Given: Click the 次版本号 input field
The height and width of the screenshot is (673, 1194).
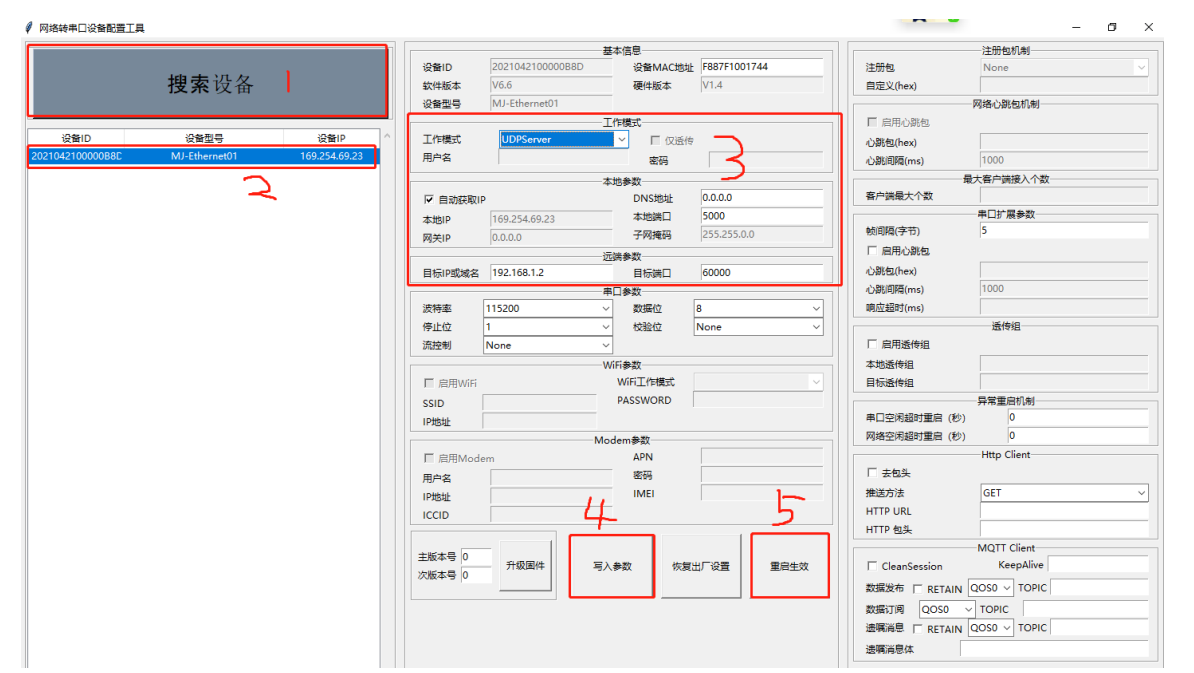Looking at the screenshot, I should click(x=476, y=575).
